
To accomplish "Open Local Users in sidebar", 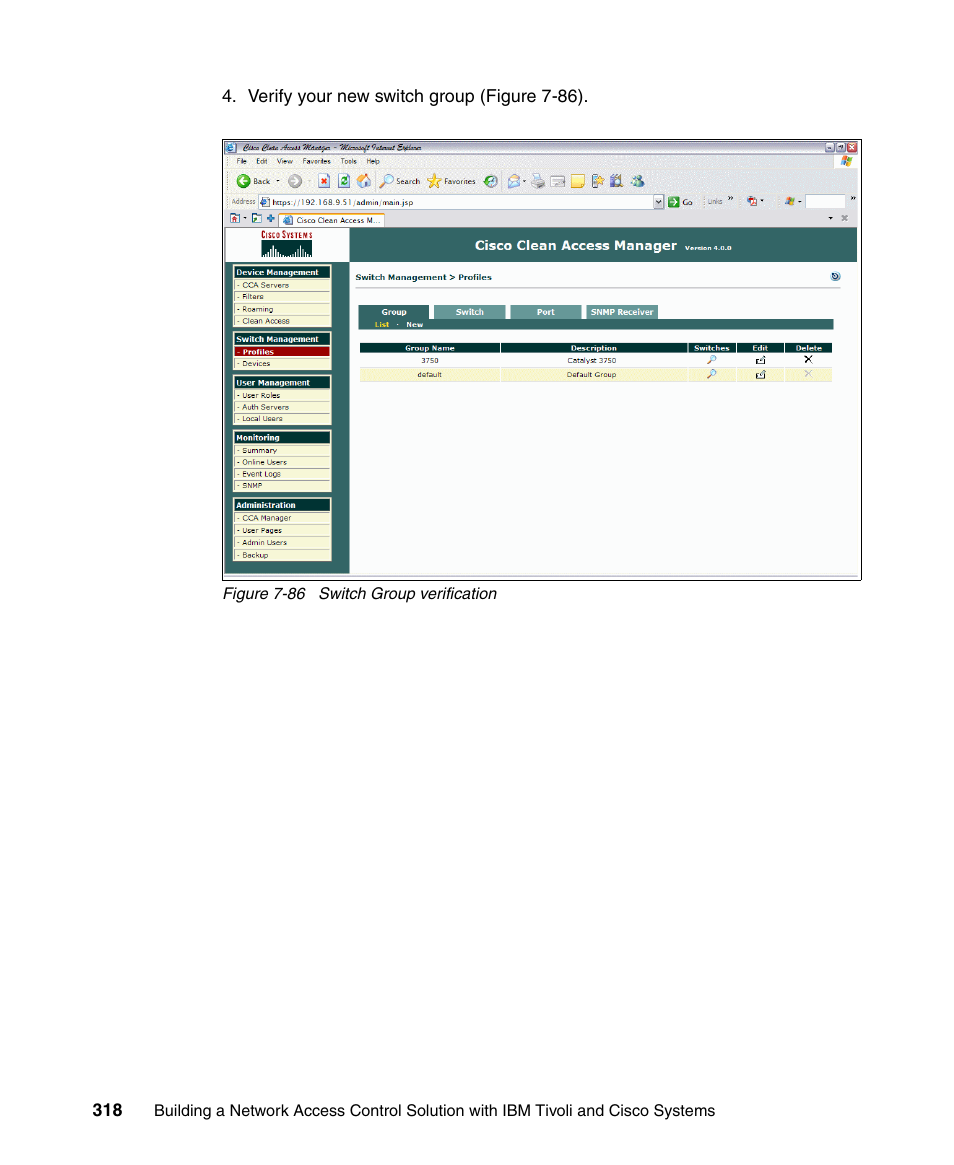I will [x=282, y=419].
